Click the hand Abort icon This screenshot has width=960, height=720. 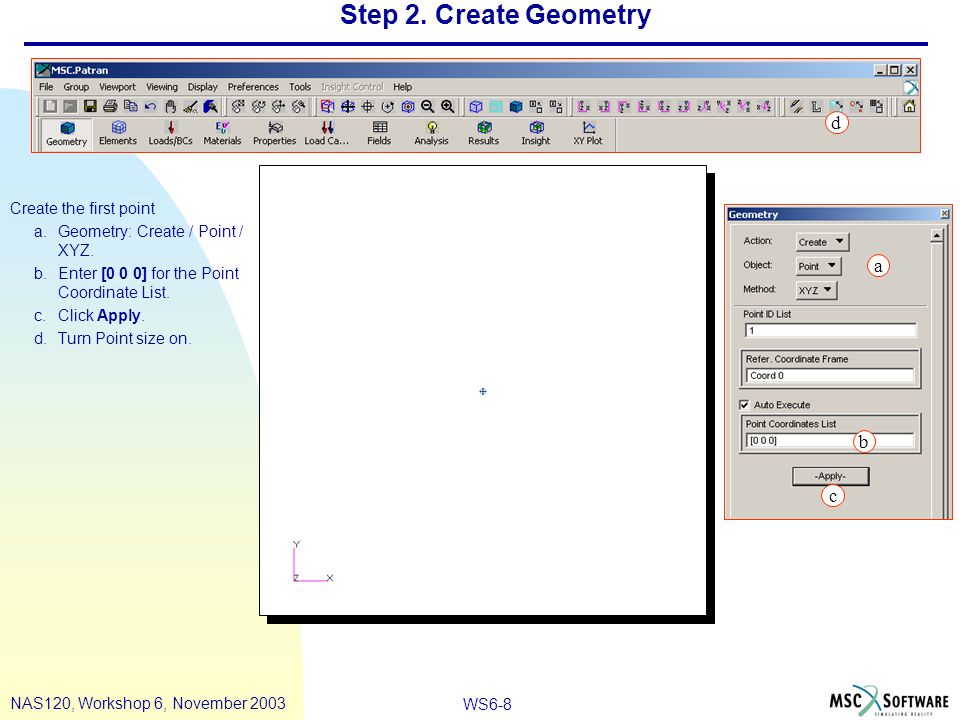tap(170, 107)
